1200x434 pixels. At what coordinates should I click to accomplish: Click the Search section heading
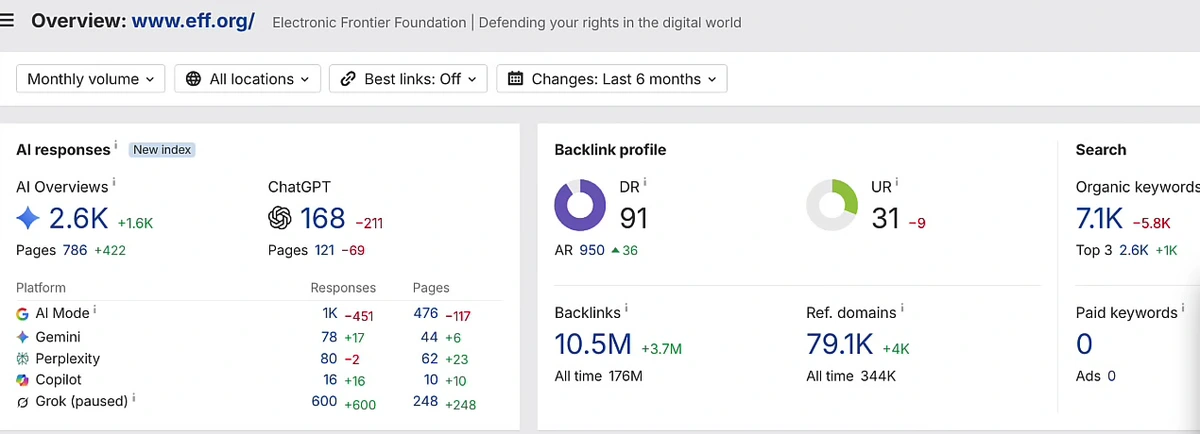coord(1101,150)
